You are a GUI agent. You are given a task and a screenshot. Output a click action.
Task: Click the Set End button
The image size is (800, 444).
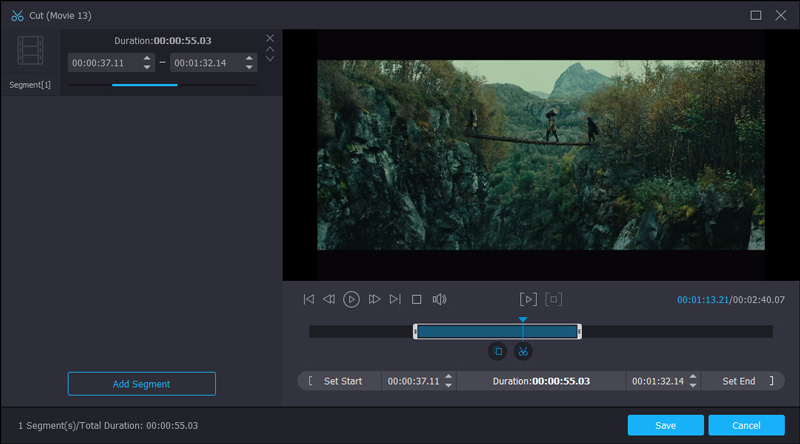tap(739, 381)
